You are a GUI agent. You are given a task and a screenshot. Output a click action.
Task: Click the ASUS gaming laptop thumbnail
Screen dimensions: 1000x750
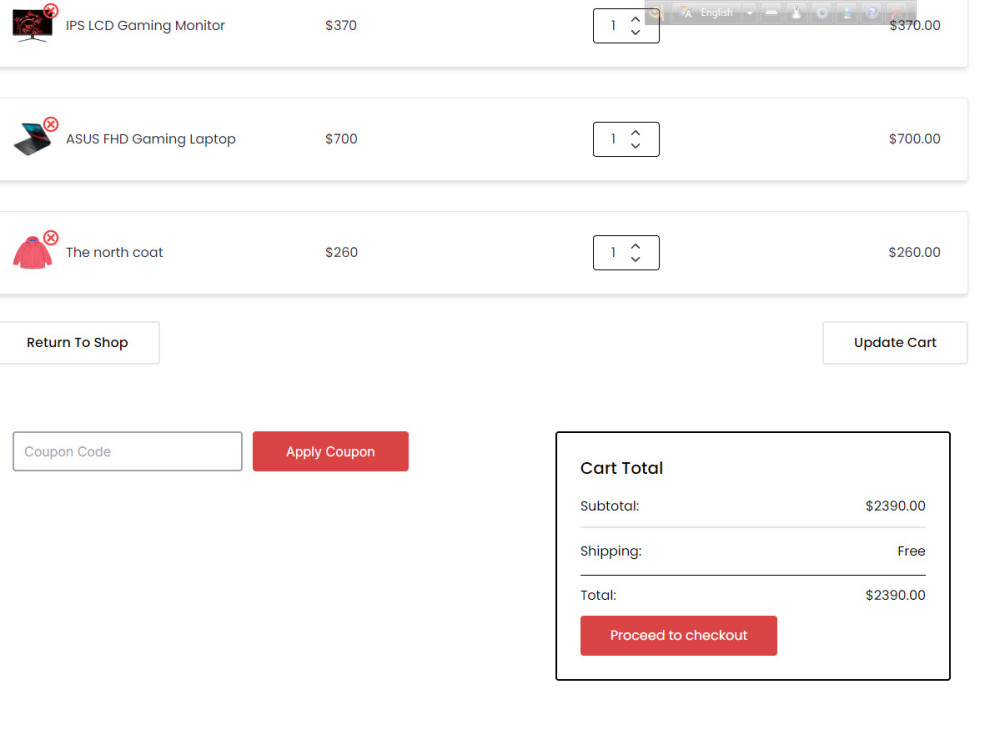click(32, 140)
